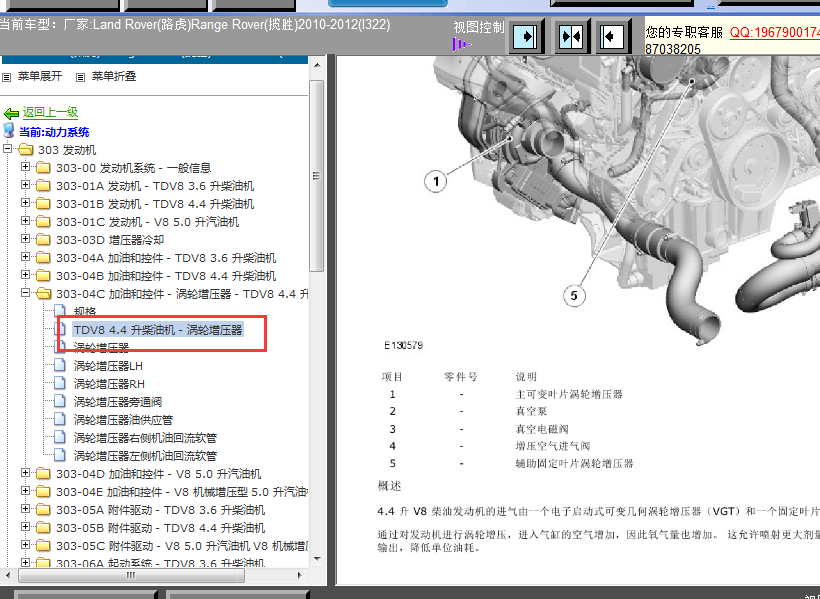Select 303-05C 附件驱动 V8 5.0 folder
This screenshot has width=820, height=599.
click(x=181, y=546)
